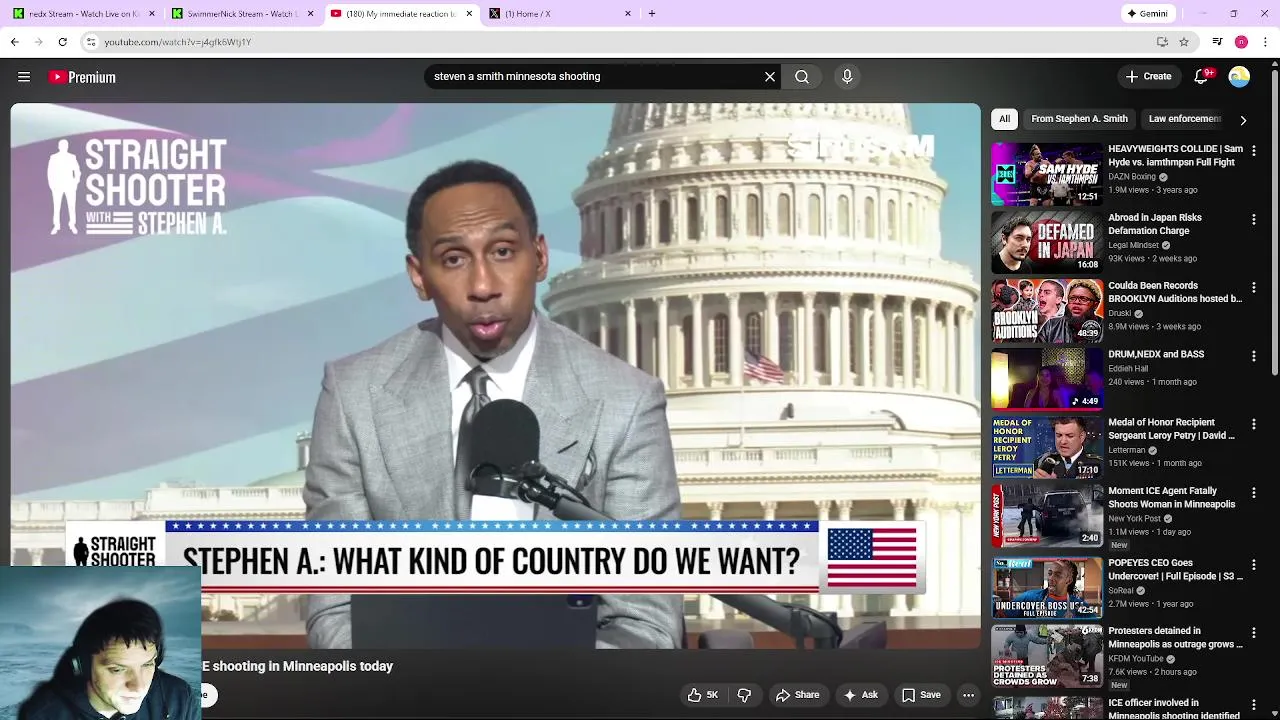Open Chrome media control icon
The height and width of the screenshot is (720, 1280).
pyautogui.click(x=1217, y=42)
